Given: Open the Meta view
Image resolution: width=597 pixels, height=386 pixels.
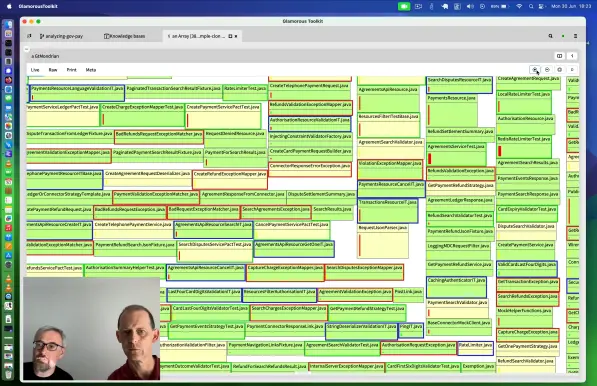Looking at the screenshot, I should 91,70.
